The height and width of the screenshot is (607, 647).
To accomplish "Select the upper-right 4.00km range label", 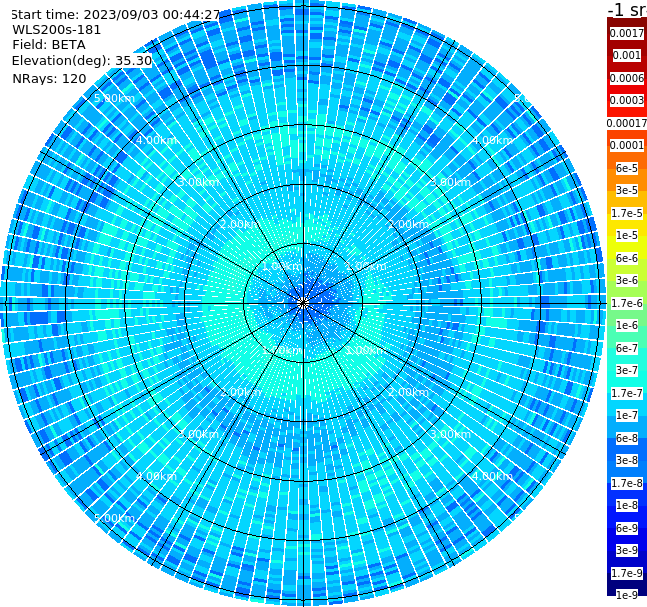I will [x=492, y=140].
